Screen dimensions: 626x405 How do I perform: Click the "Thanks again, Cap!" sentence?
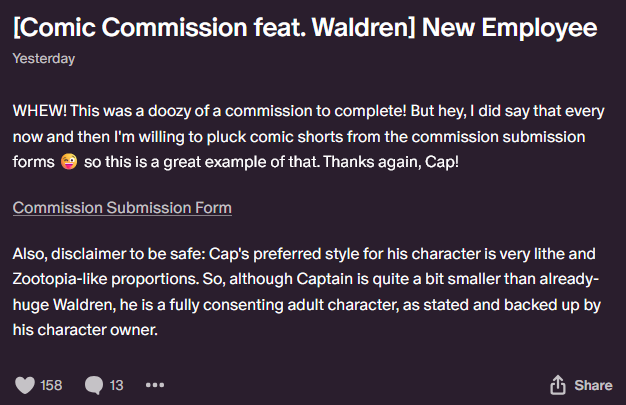coord(391,162)
